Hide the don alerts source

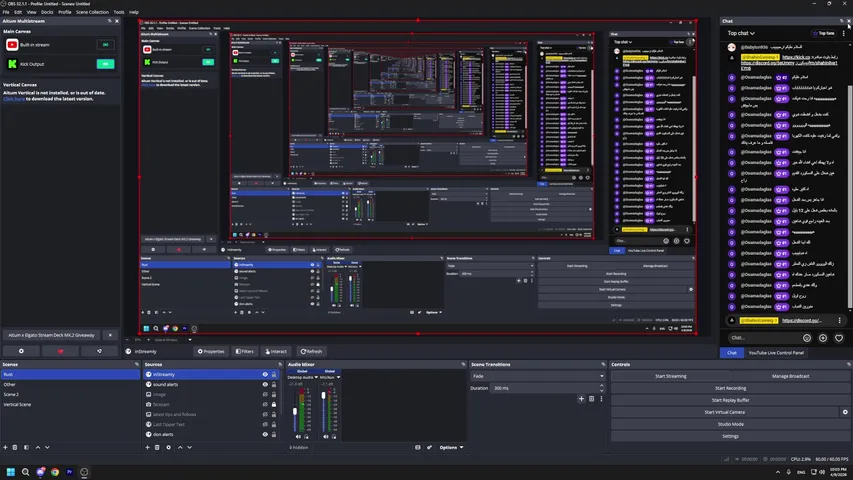tap(265, 434)
